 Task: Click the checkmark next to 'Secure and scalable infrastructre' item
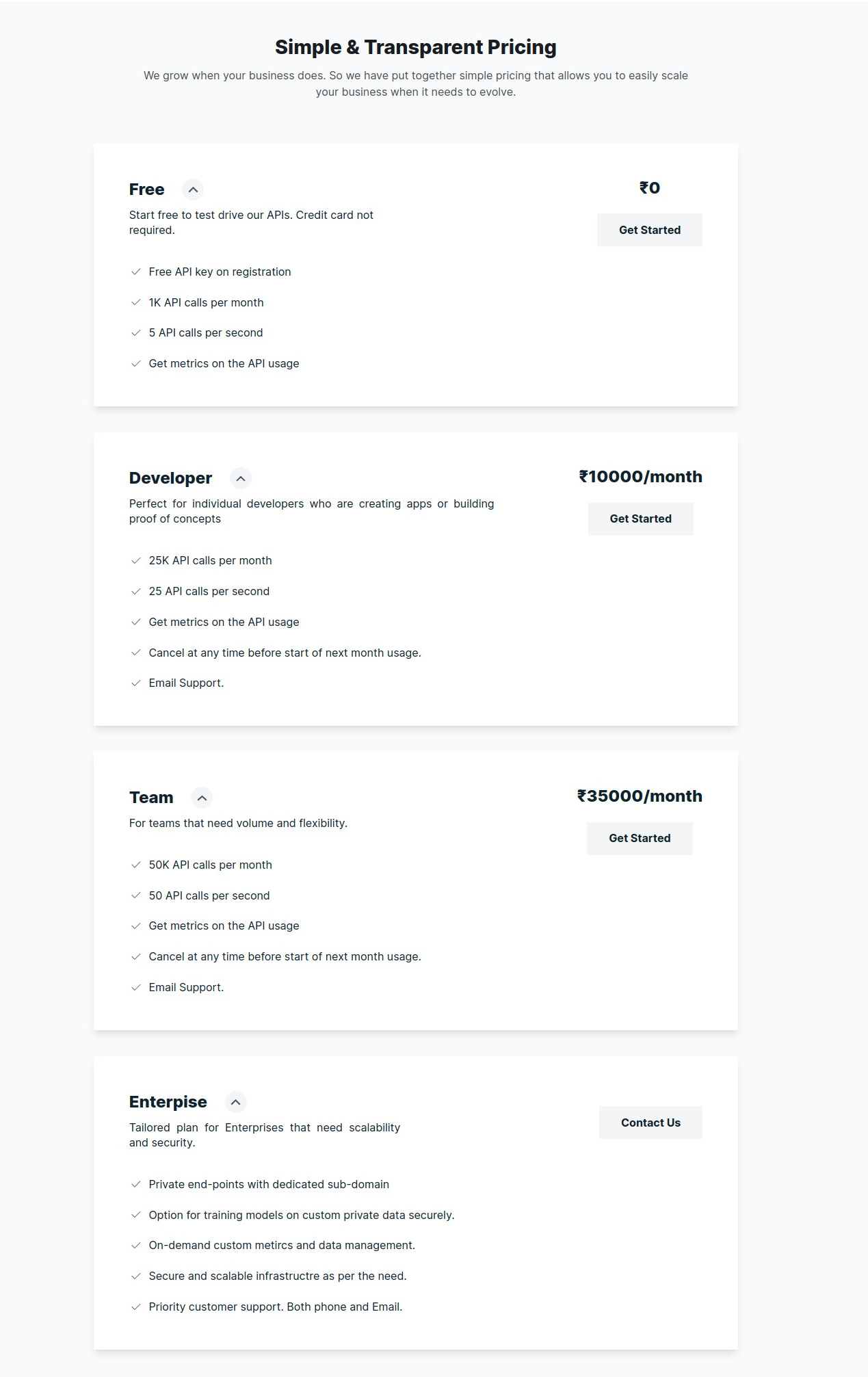click(135, 1276)
